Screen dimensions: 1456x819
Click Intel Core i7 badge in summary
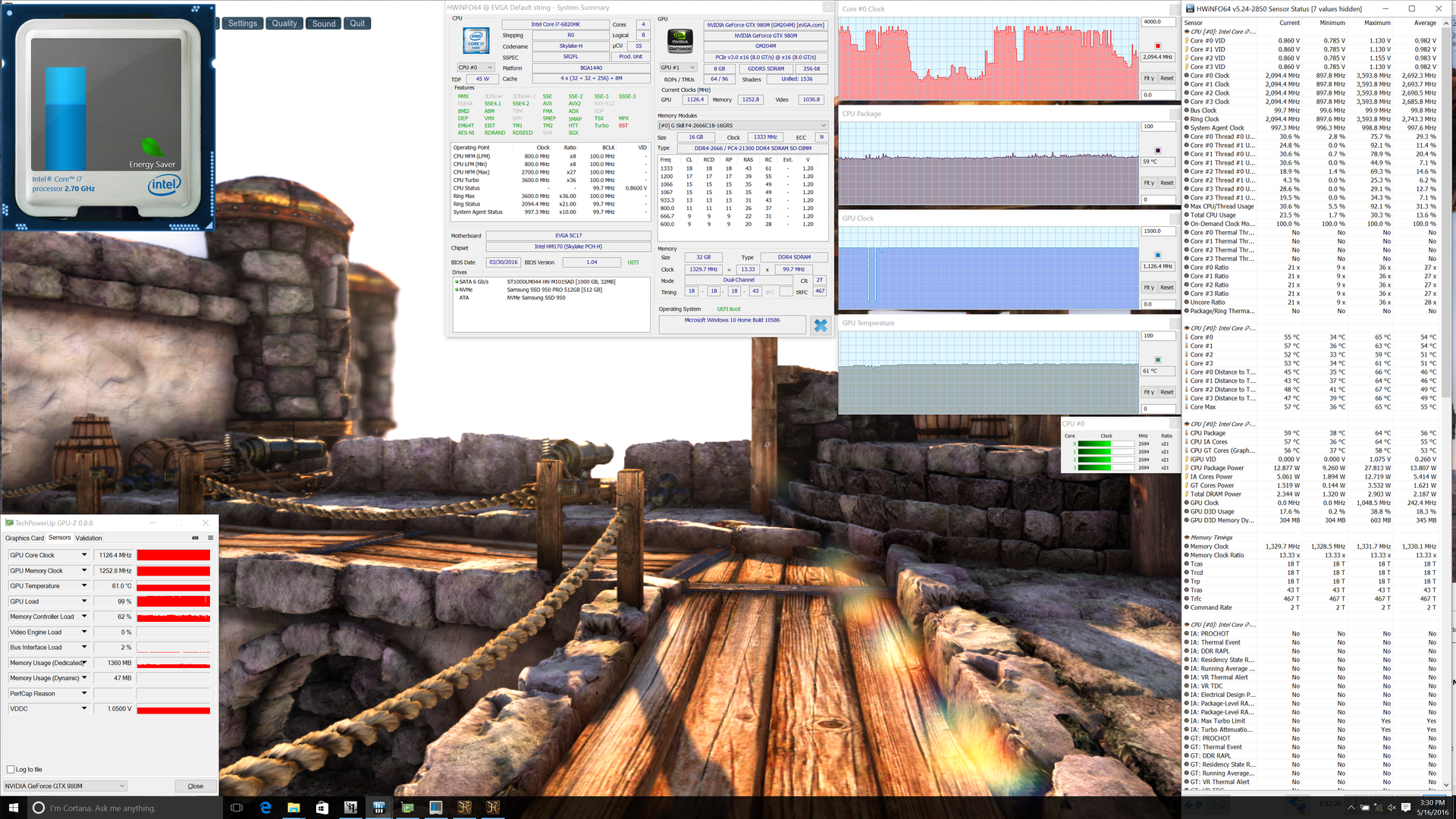coord(475,41)
